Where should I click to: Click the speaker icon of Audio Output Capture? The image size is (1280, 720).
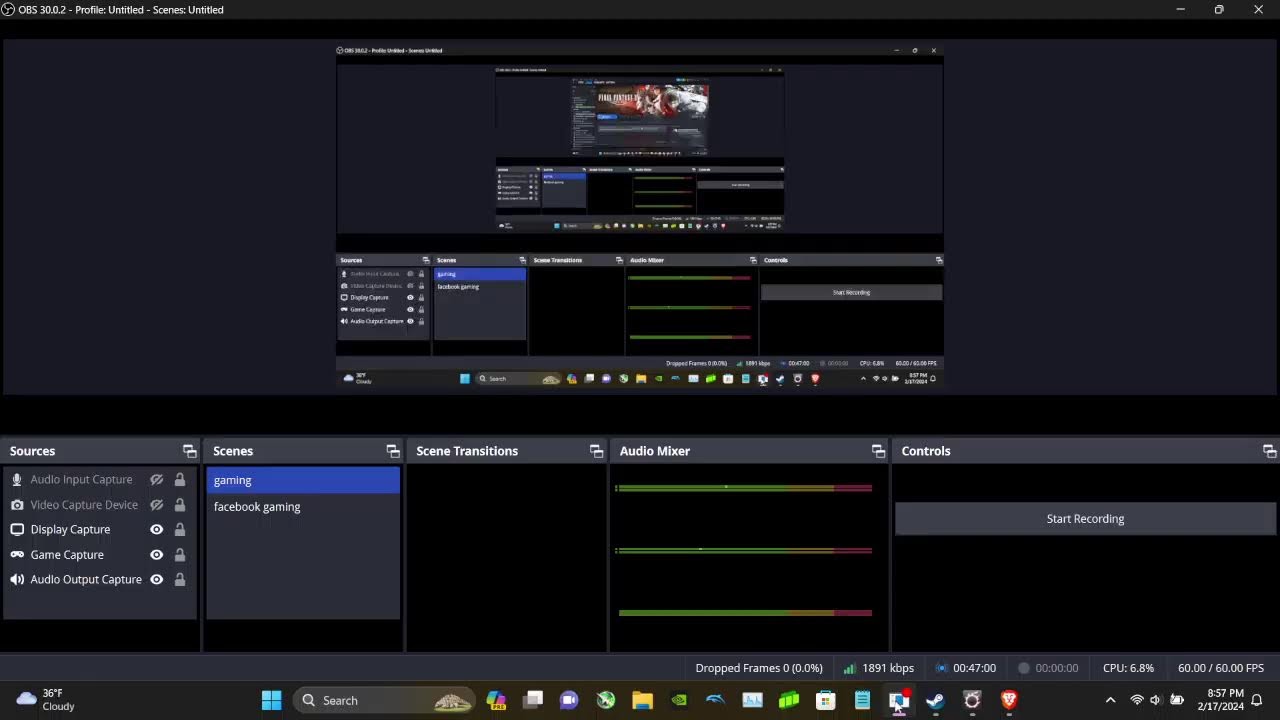pyautogui.click(x=17, y=580)
